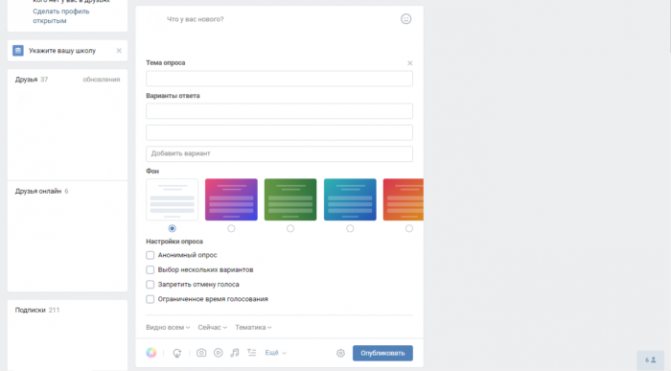Image resolution: width=671 pixels, height=371 pixels.
Task: Click the обновления link in Друзья
Action: (101, 80)
